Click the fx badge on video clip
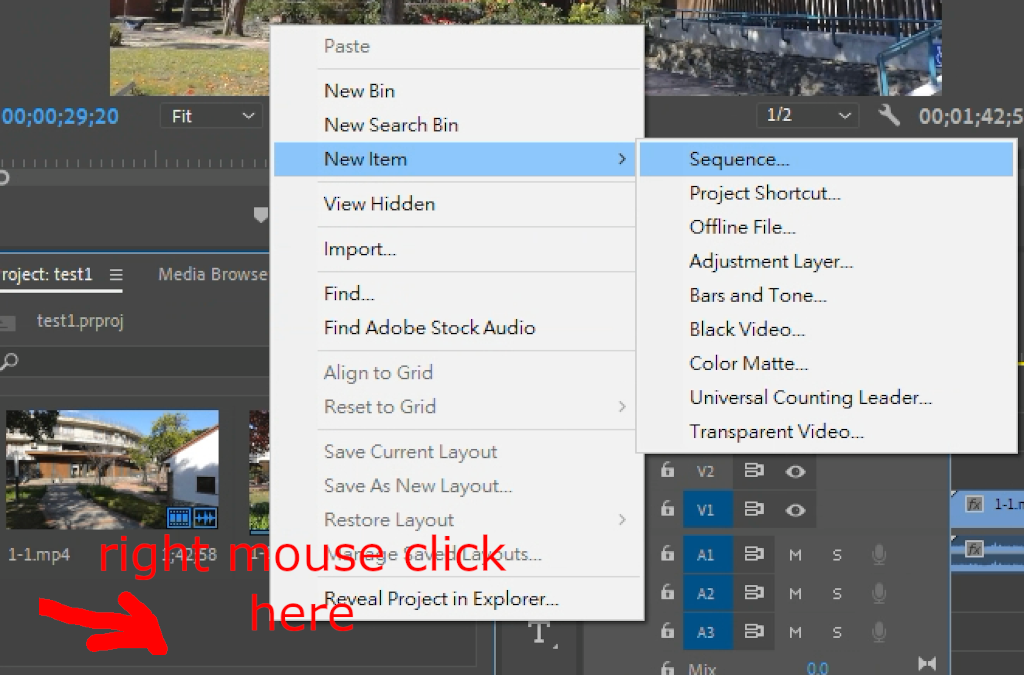Screen dimensions: 1024x675 click(974, 505)
